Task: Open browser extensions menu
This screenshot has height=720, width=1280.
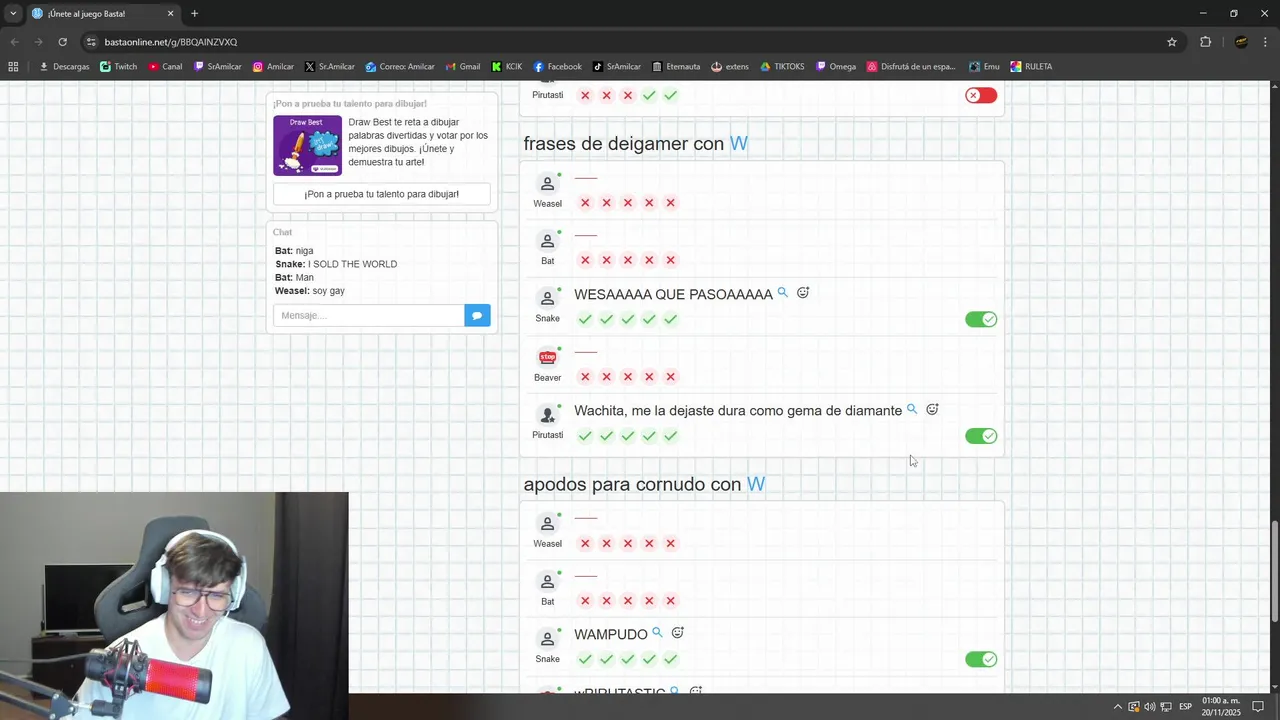Action: point(1205,42)
